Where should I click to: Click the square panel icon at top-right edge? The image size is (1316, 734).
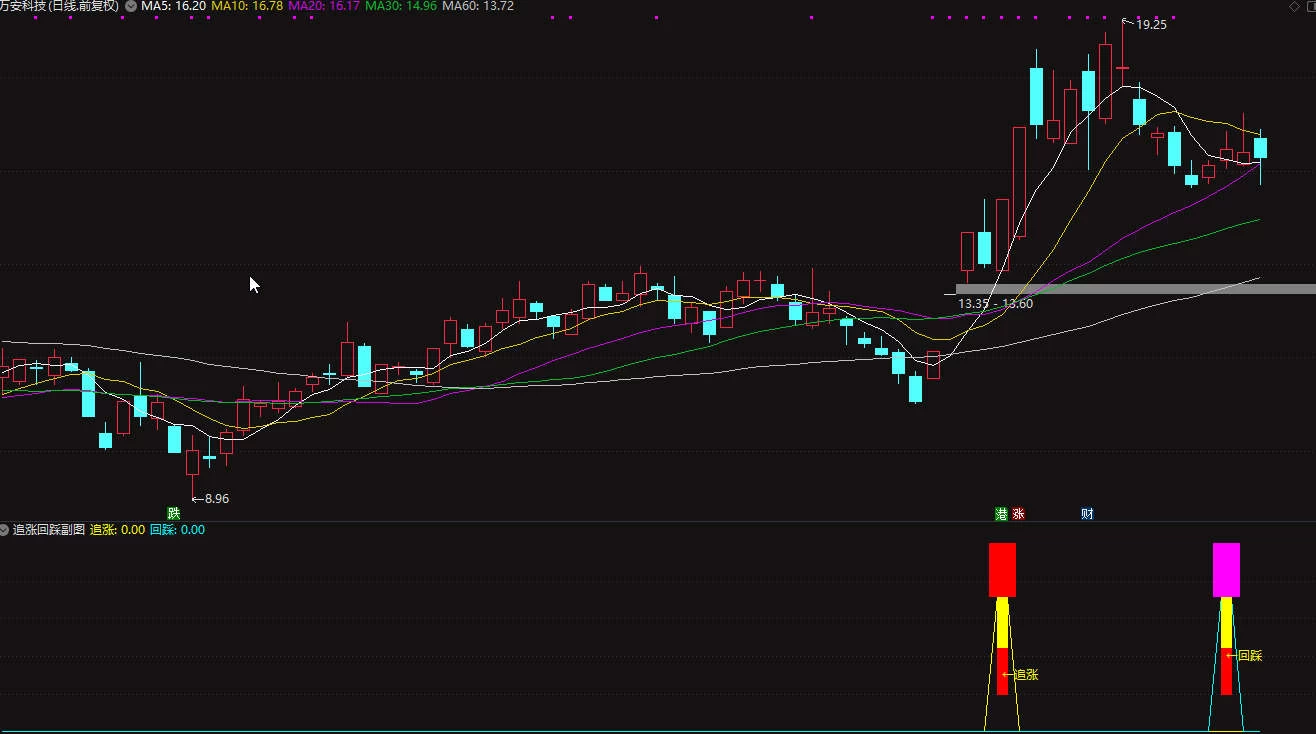pyautogui.click(x=1310, y=6)
